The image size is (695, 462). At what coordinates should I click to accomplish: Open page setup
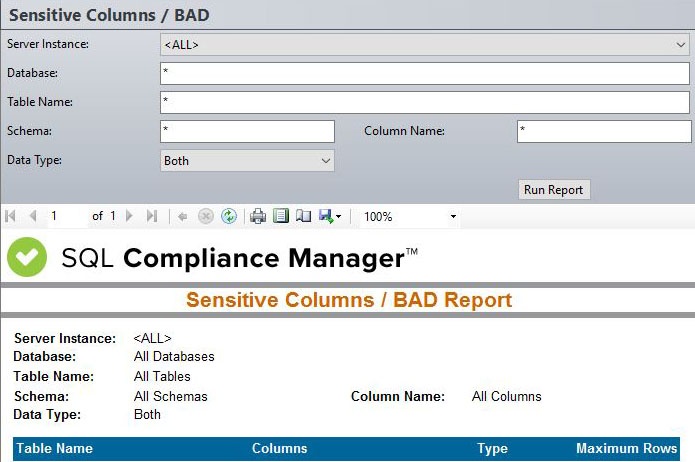303,216
